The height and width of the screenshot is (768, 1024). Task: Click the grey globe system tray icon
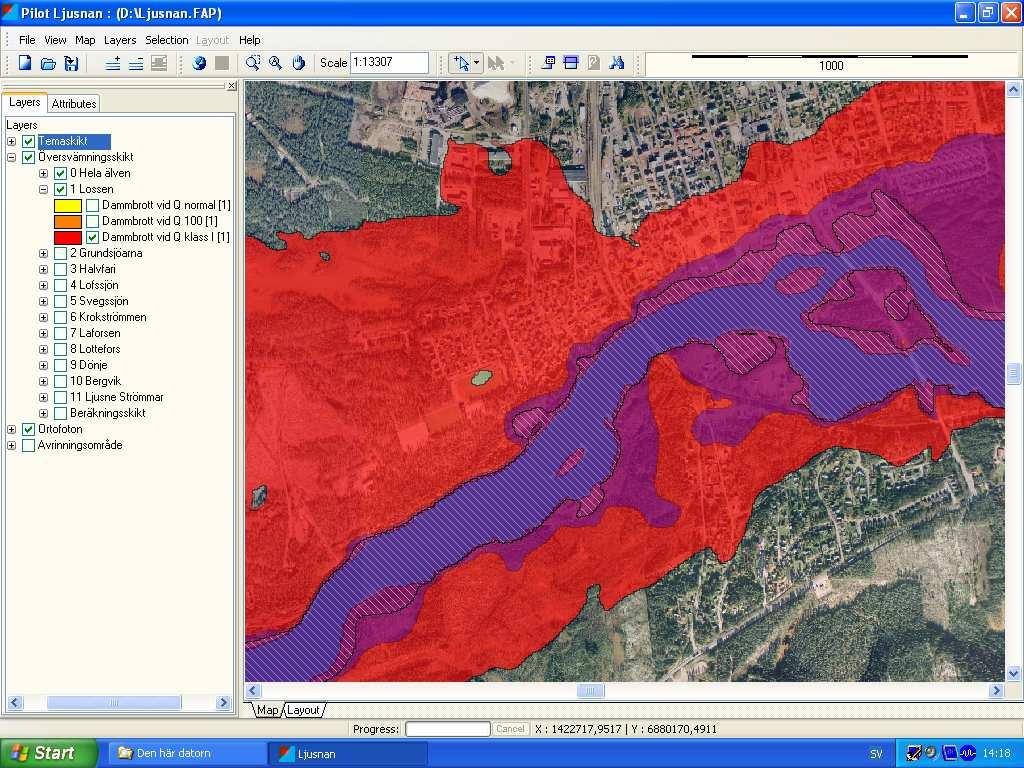[931, 754]
